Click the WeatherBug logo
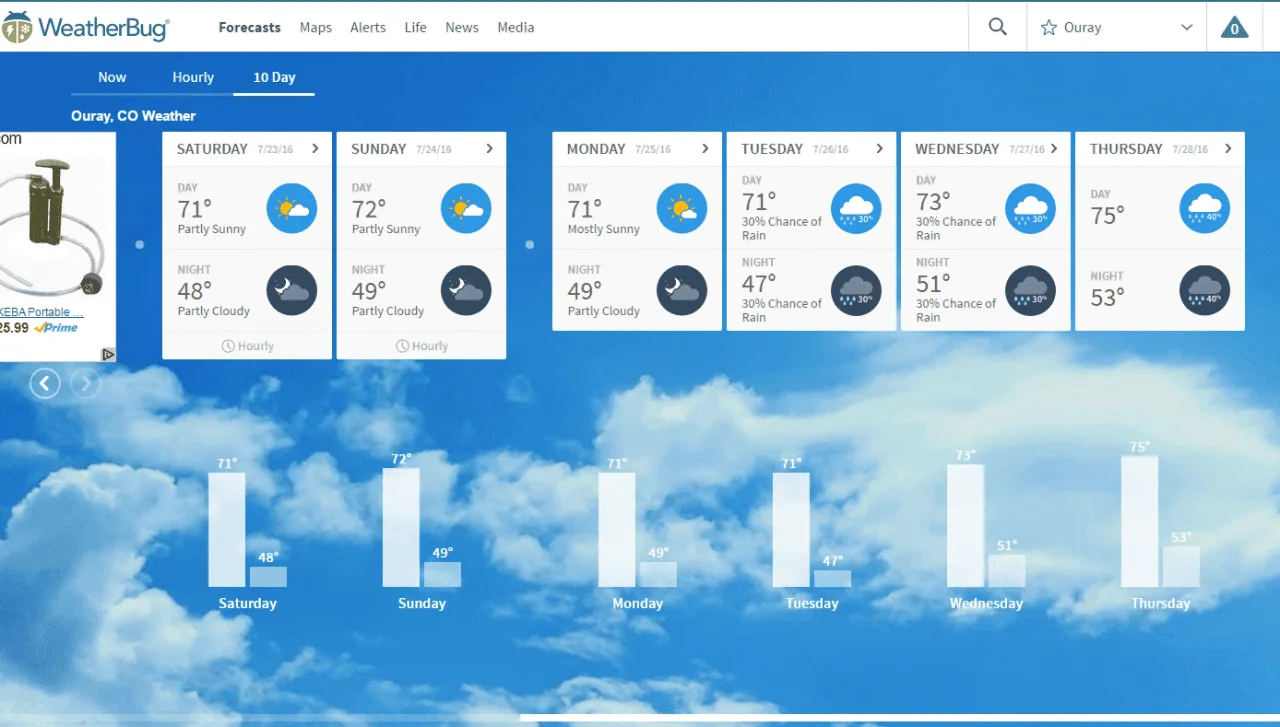 85,27
